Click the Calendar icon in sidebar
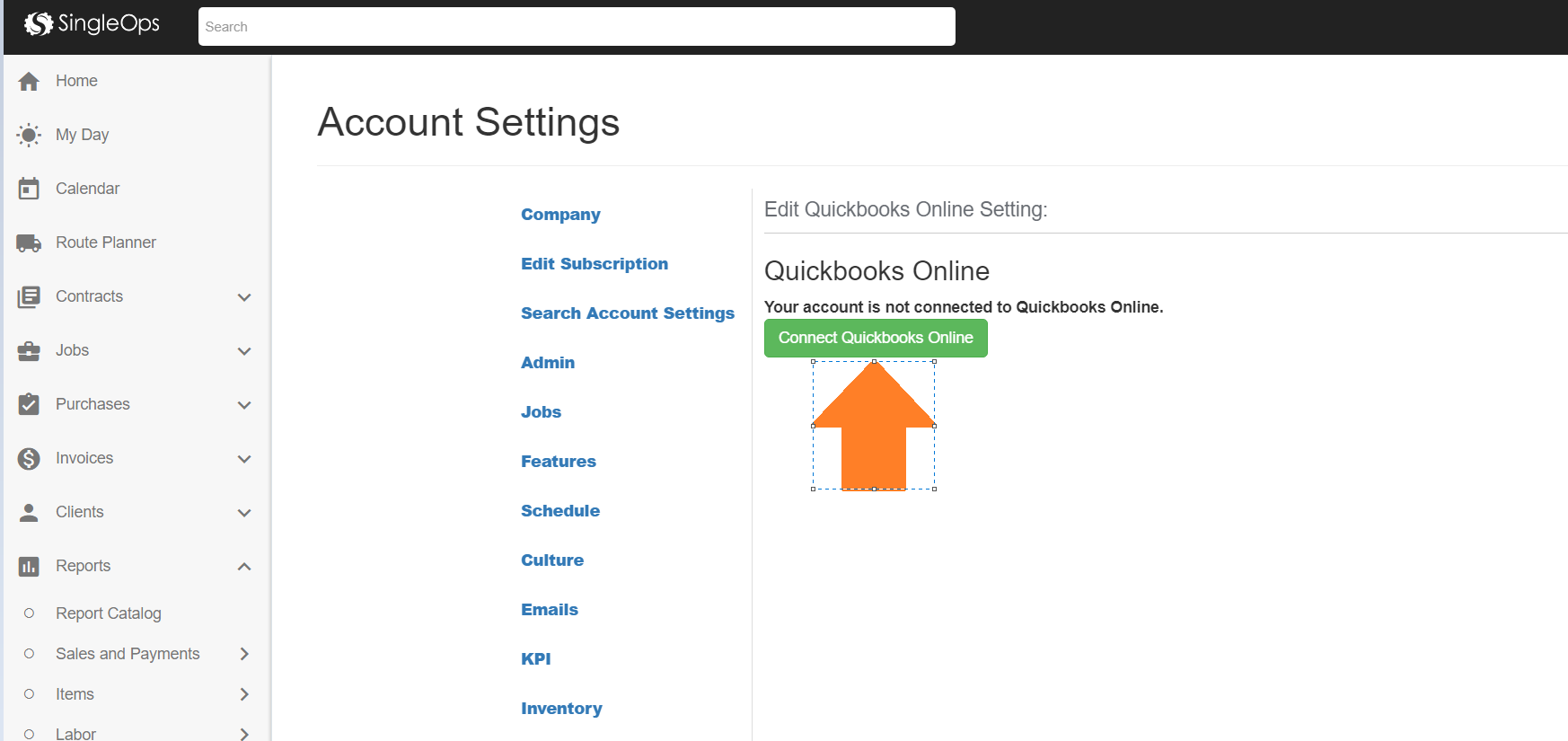The height and width of the screenshot is (741, 1568). [29, 189]
